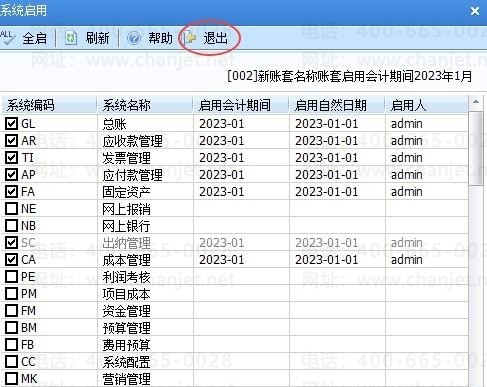Enable the FM 资金管理 checkbox
The image size is (487, 387).
pyautogui.click(x=11, y=311)
